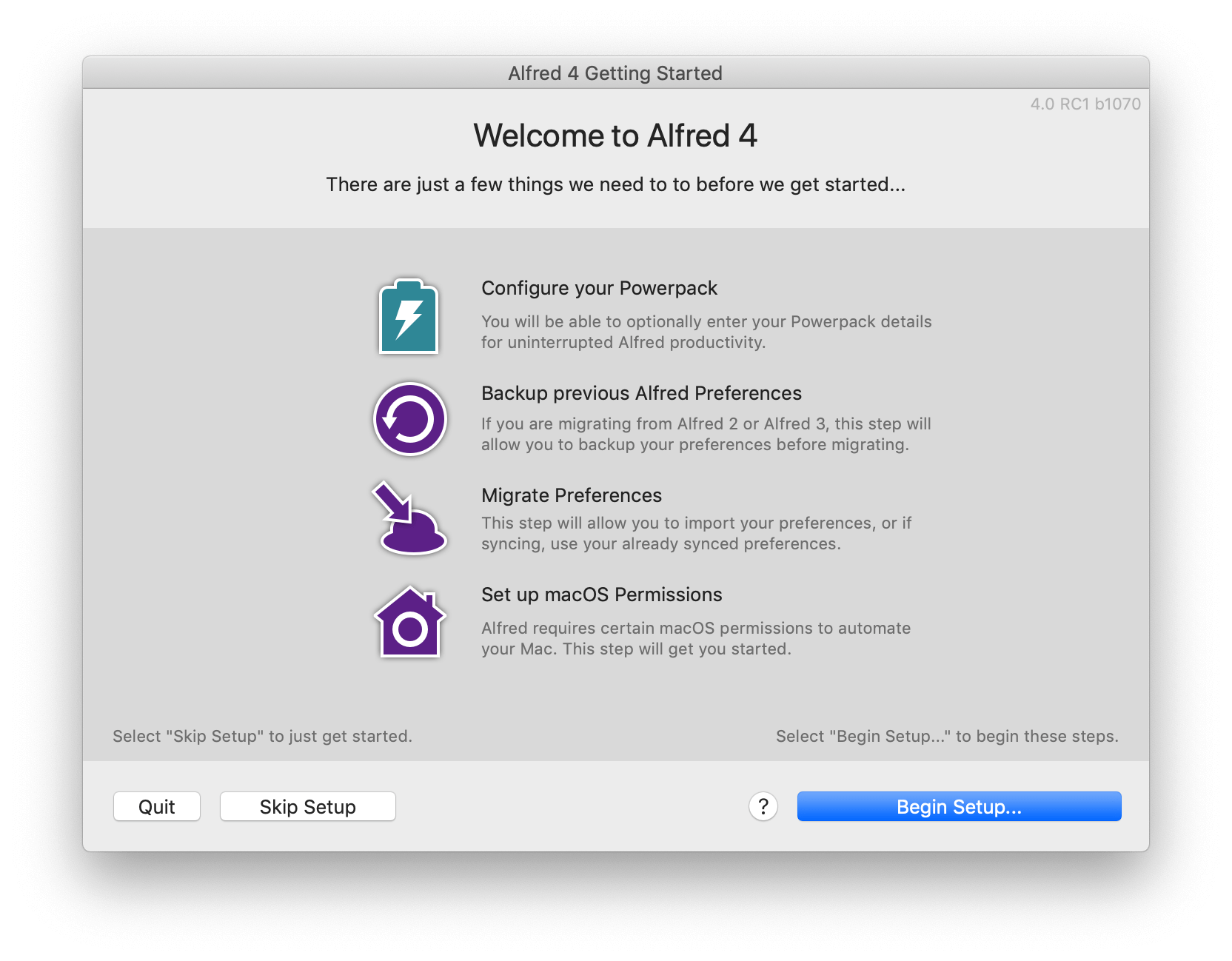1232x961 pixels.
Task: Quit the Alfred setup wizard
Action: 156,806
